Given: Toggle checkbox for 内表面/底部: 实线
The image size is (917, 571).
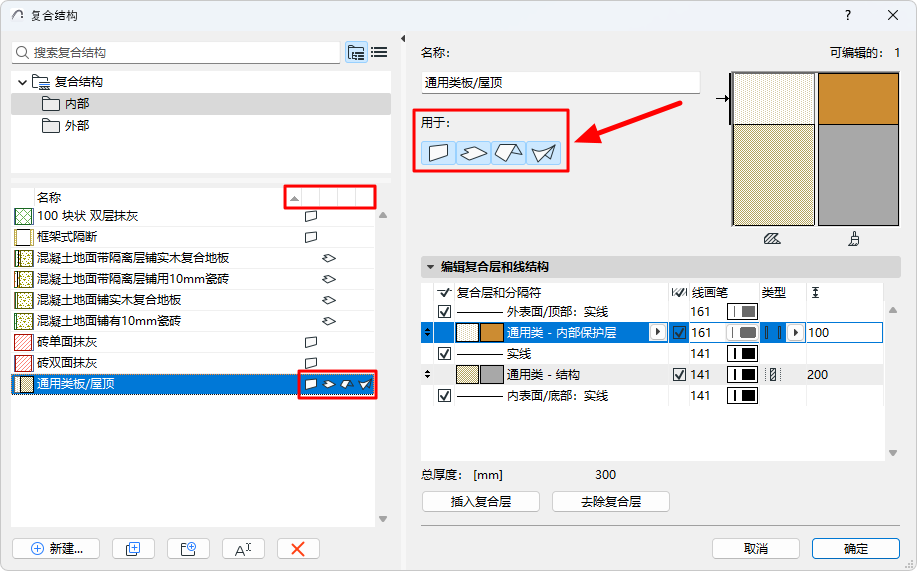Looking at the screenshot, I should pyautogui.click(x=444, y=395).
